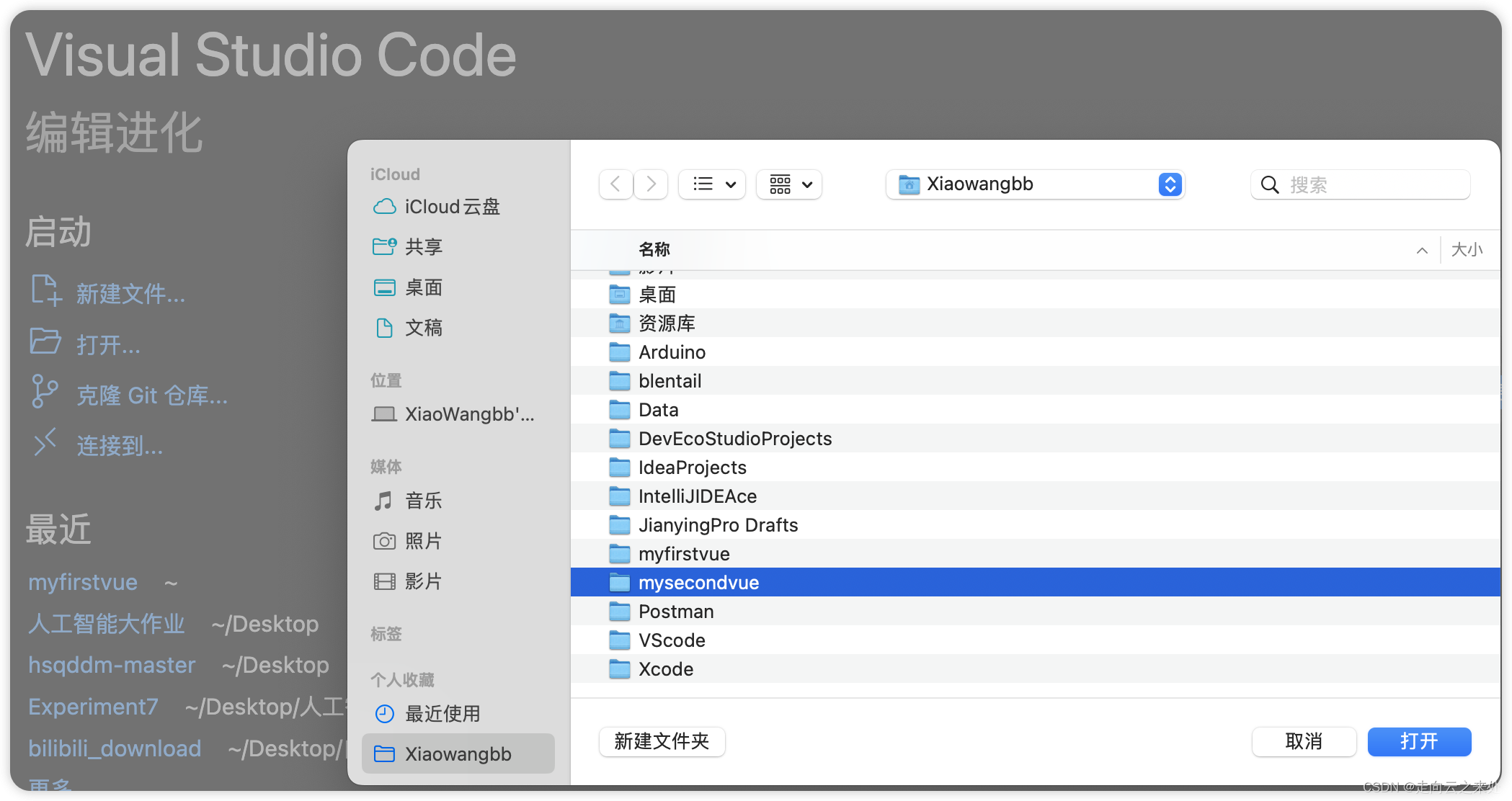
Task: Click the back navigation arrow
Action: click(x=615, y=184)
